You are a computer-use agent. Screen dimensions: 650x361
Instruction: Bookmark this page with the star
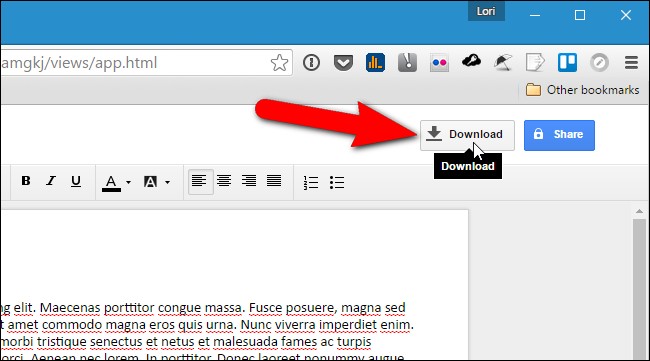[x=279, y=63]
